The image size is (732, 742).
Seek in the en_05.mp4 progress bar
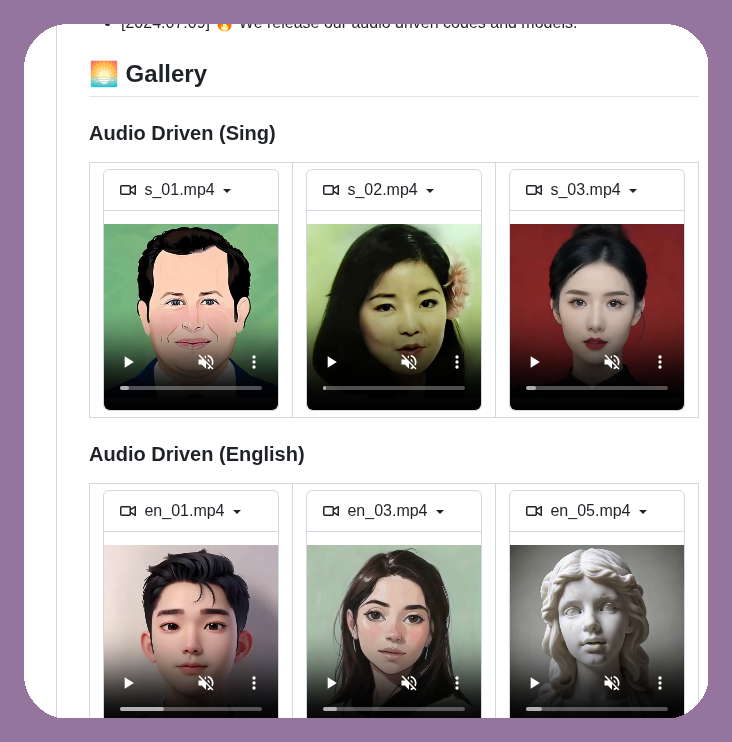click(x=597, y=709)
